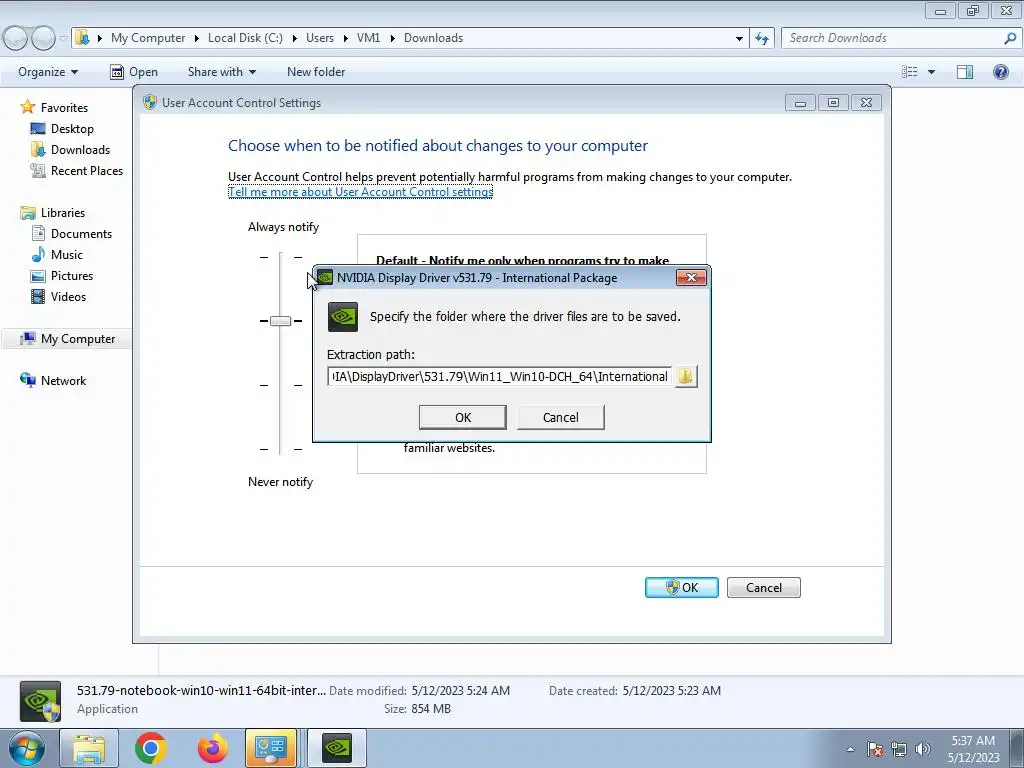Click My Computer in the address breadcrumb
Image resolution: width=1024 pixels, height=768 pixels.
148,38
